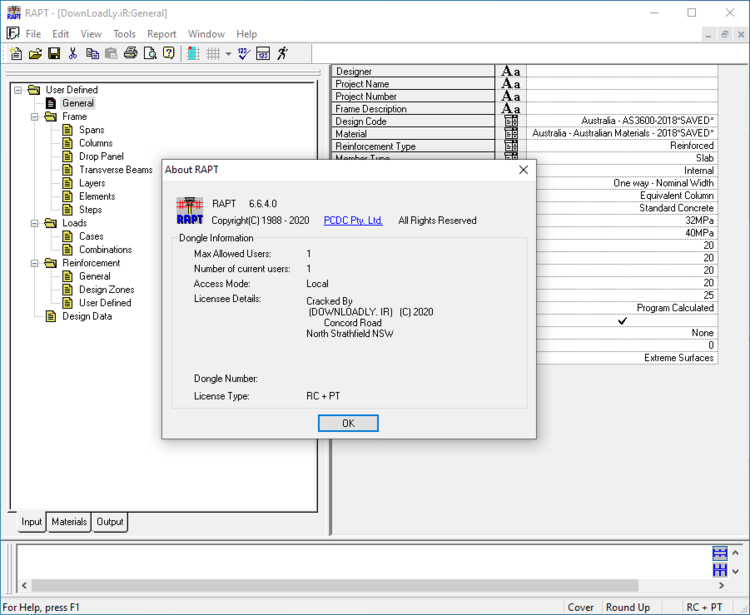Image resolution: width=750 pixels, height=615 pixels.
Task: Collapse the User Defined tree node
Action: click(x=18, y=90)
